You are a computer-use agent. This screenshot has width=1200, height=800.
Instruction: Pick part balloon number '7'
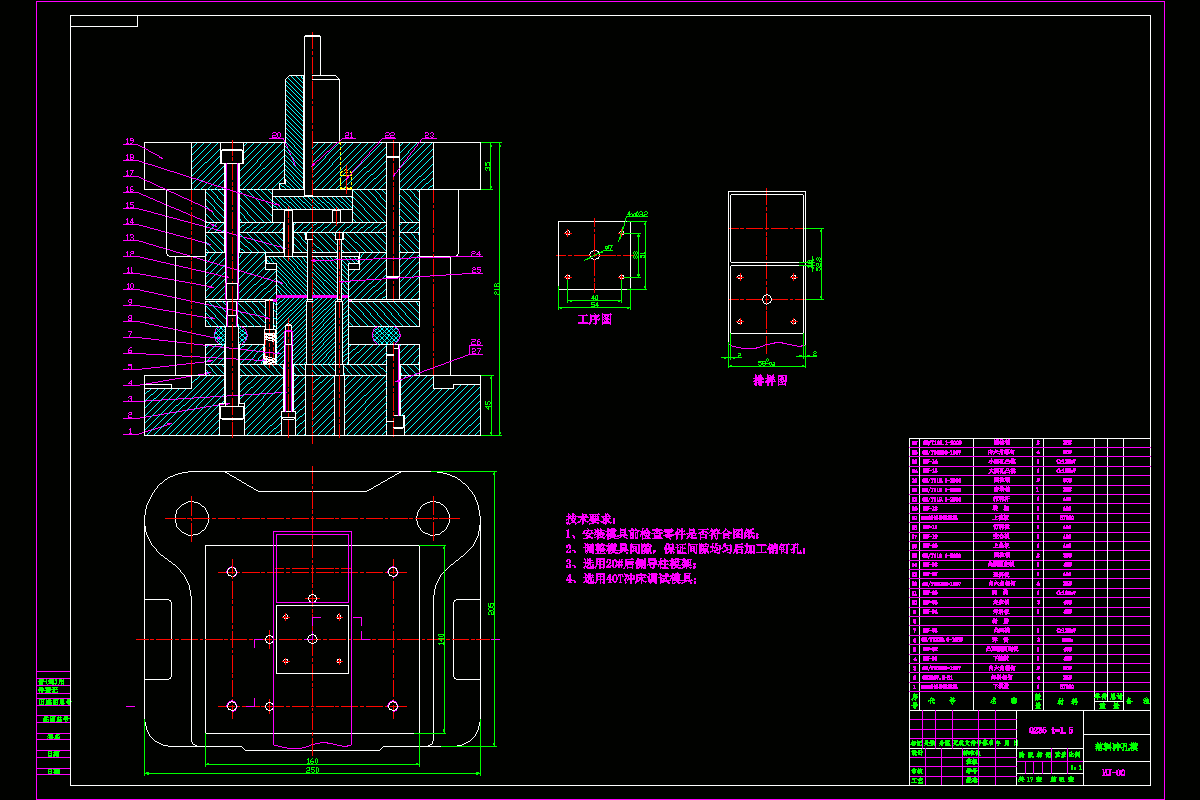pyautogui.click(x=130, y=335)
